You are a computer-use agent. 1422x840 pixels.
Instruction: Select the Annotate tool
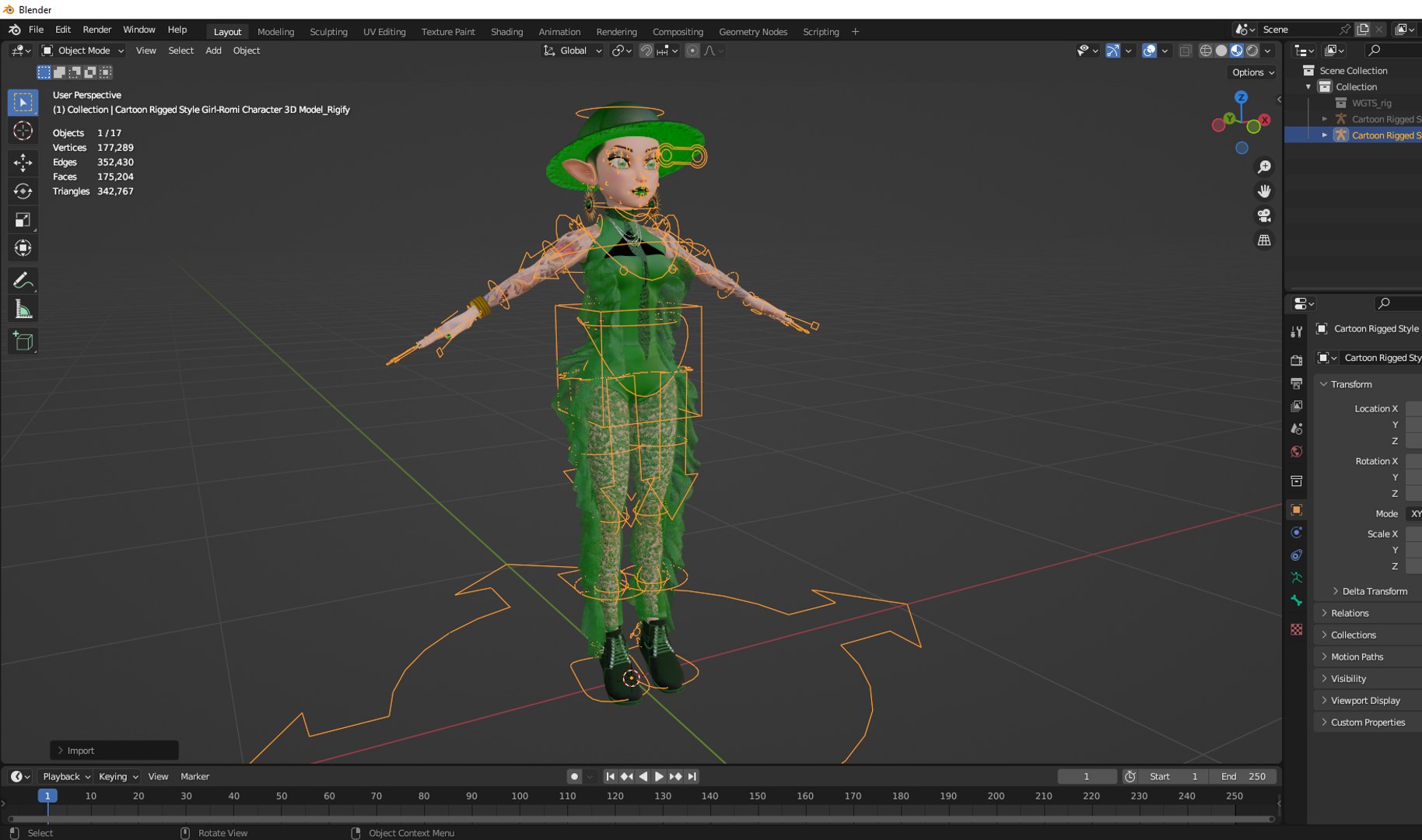click(23, 280)
